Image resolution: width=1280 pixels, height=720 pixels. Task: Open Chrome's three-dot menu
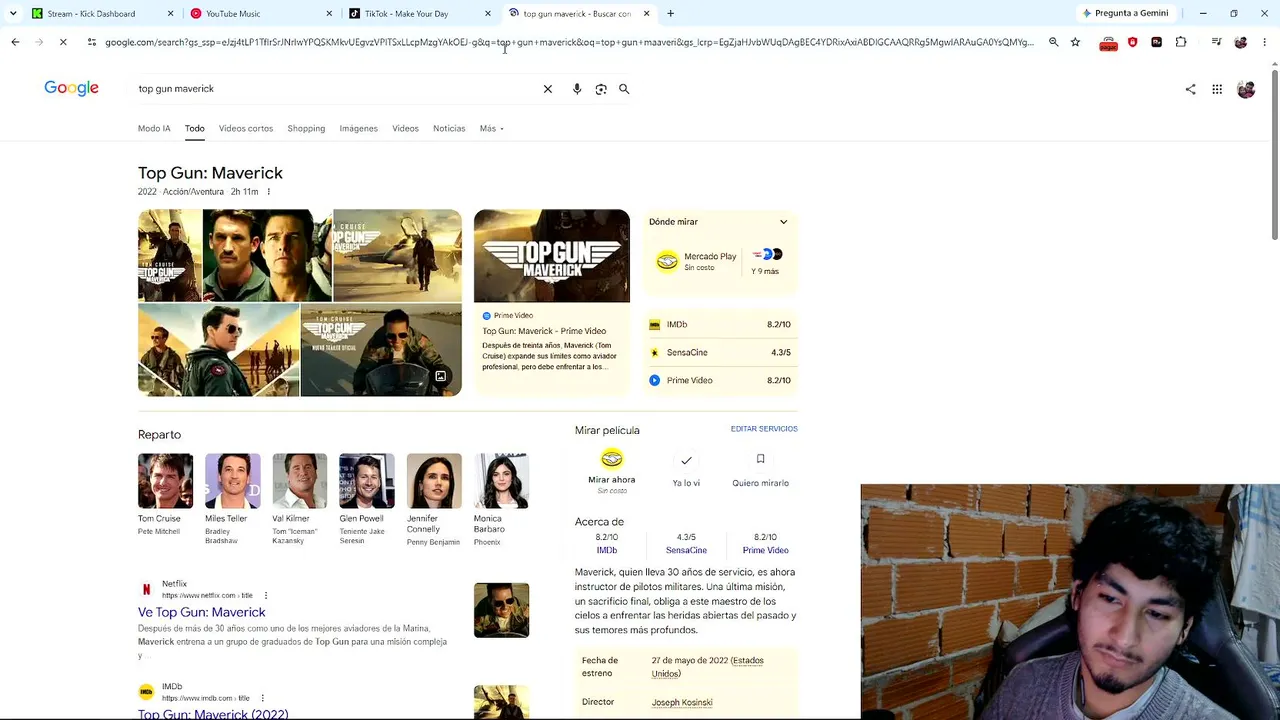coord(1264,42)
